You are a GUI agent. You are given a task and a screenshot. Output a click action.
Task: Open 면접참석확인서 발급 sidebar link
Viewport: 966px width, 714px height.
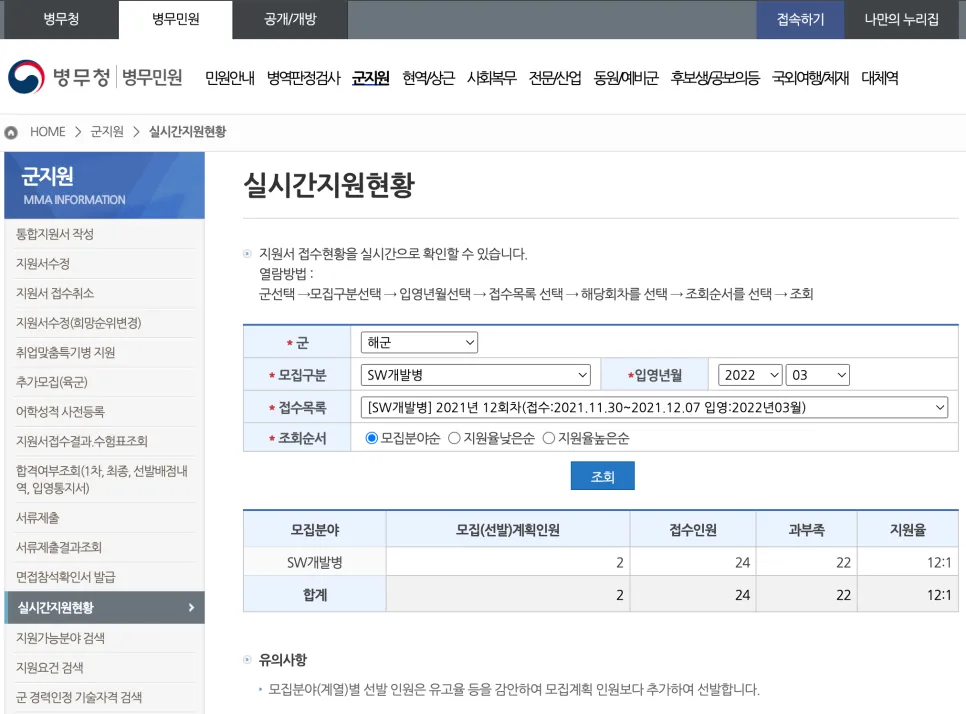(65, 577)
